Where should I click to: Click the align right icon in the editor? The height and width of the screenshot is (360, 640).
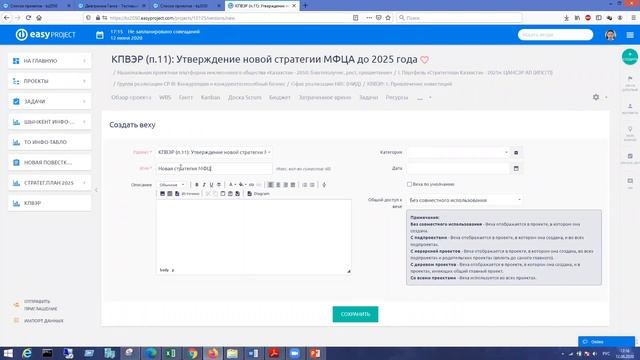point(285,185)
